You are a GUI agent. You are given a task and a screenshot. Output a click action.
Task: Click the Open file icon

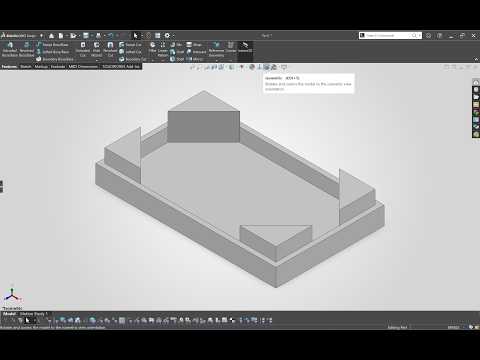tap(73, 36)
